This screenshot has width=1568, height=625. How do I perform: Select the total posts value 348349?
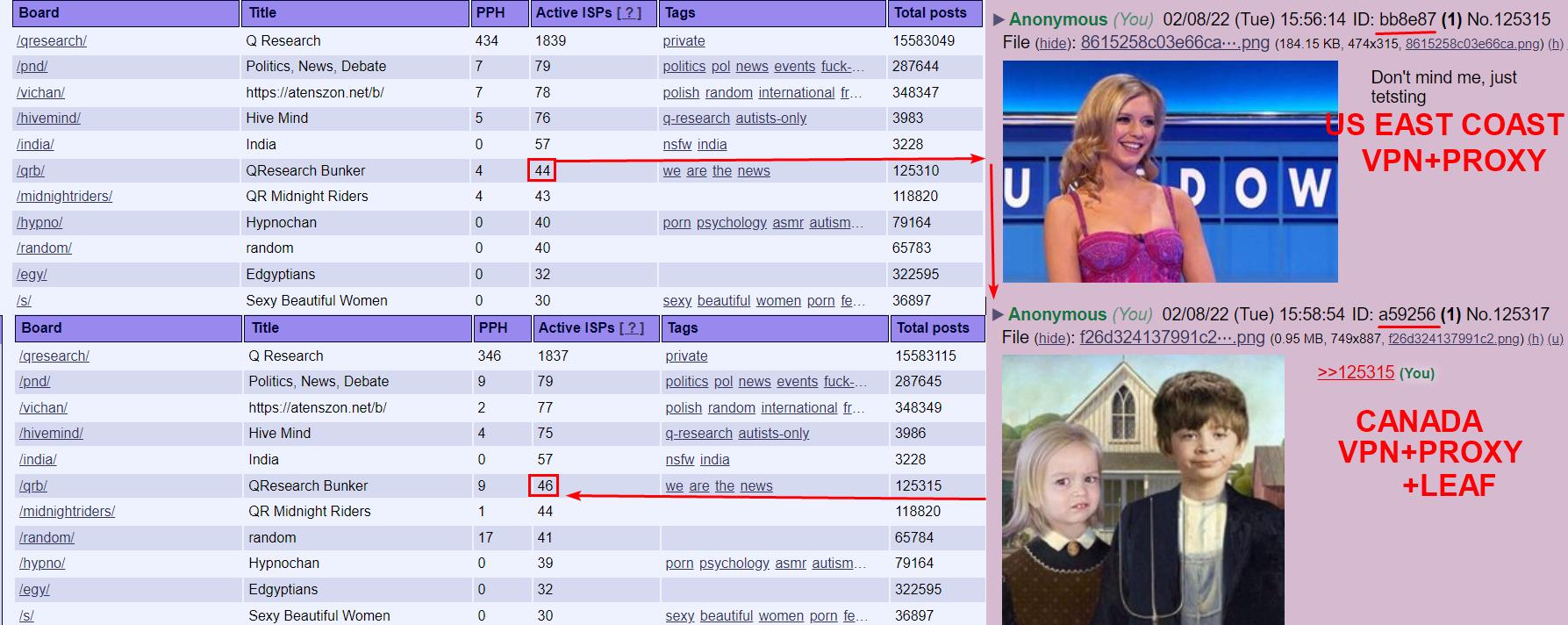[x=919, y=408]
